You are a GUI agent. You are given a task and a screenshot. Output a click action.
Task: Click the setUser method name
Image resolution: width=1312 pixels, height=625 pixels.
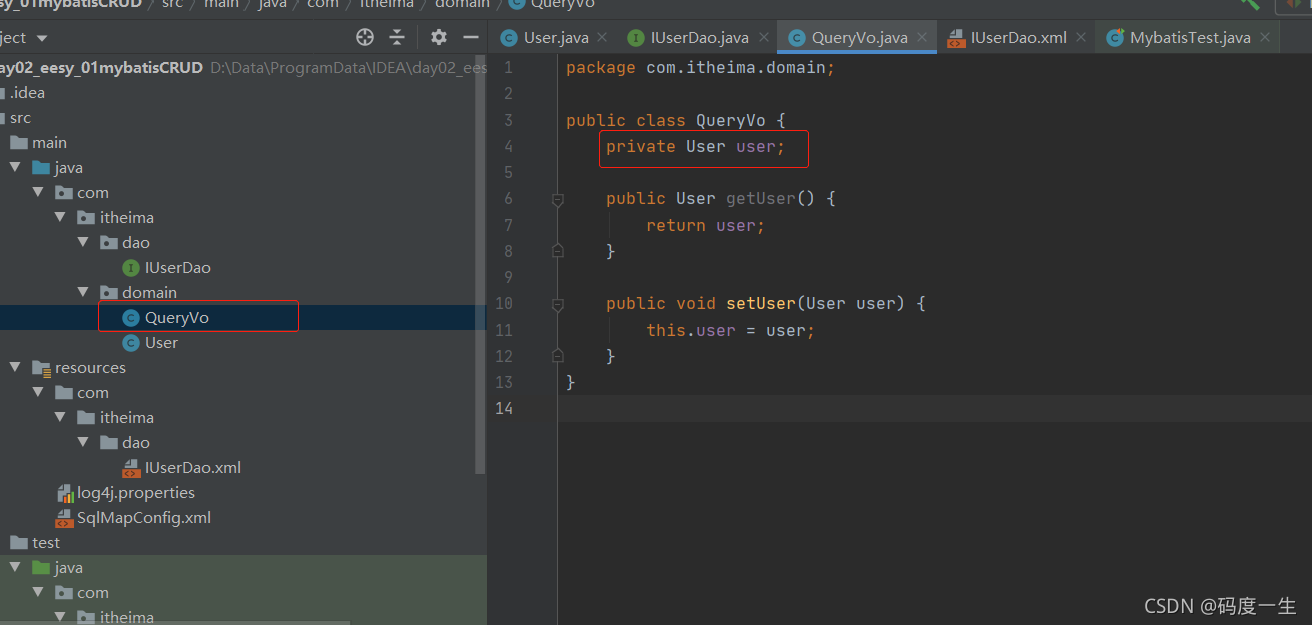[x=760, y=304]
